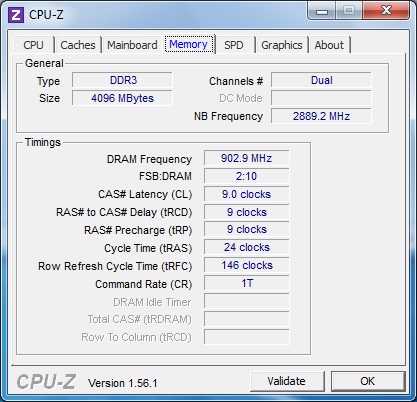This screenshot has width=417, height=402.
Task: Click the Memory tab
Action: pos(189,44)
